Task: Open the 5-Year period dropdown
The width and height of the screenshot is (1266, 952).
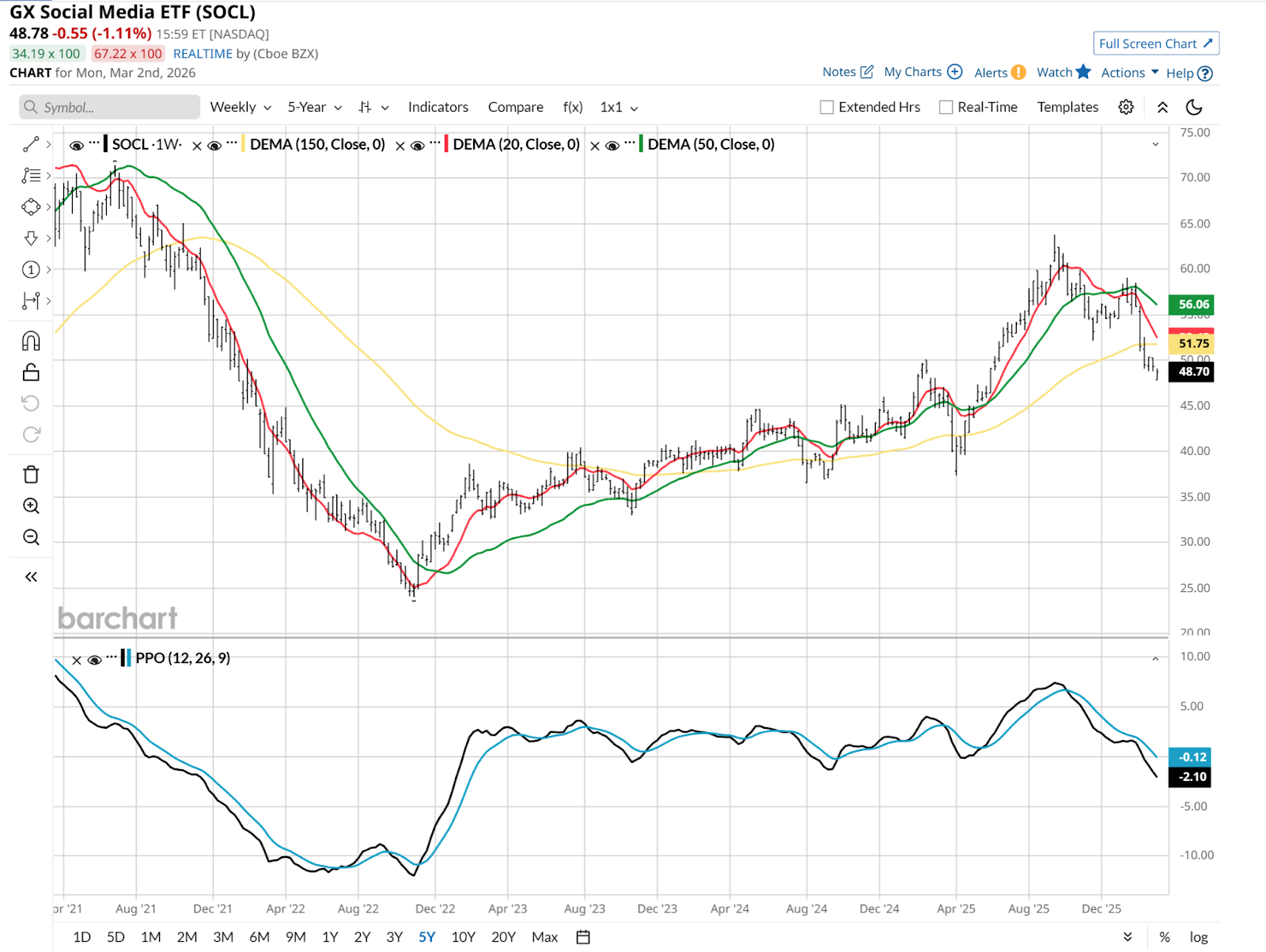Action: point(315,107)
